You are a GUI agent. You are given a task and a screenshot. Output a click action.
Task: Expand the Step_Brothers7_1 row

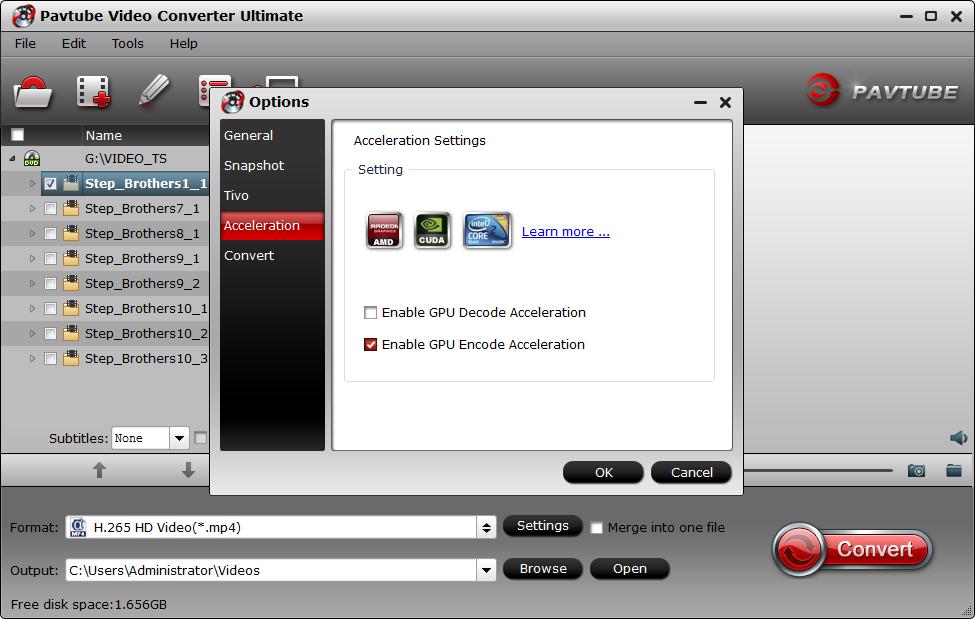(x=32, y=208)
